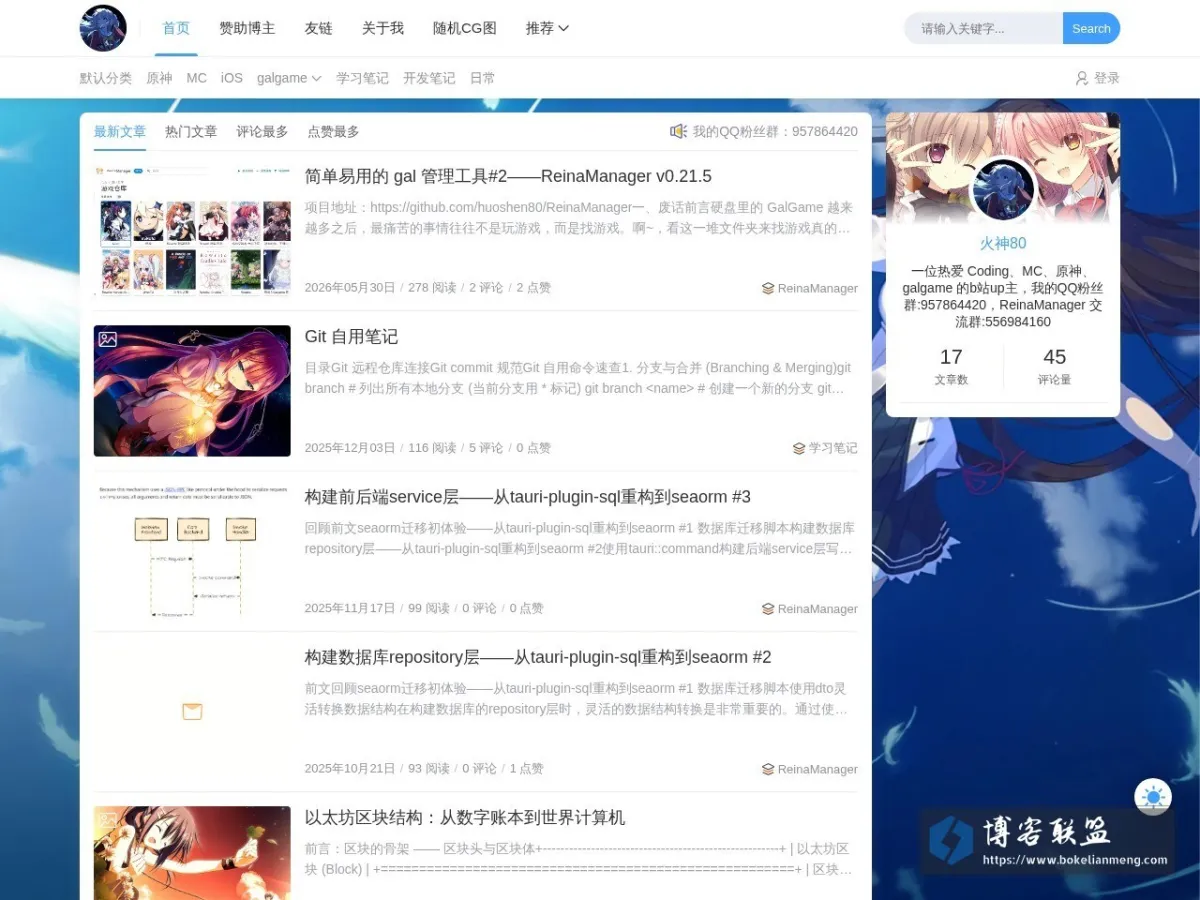Click the Git 自用笔记 article thumbnail

coord(192,391)
